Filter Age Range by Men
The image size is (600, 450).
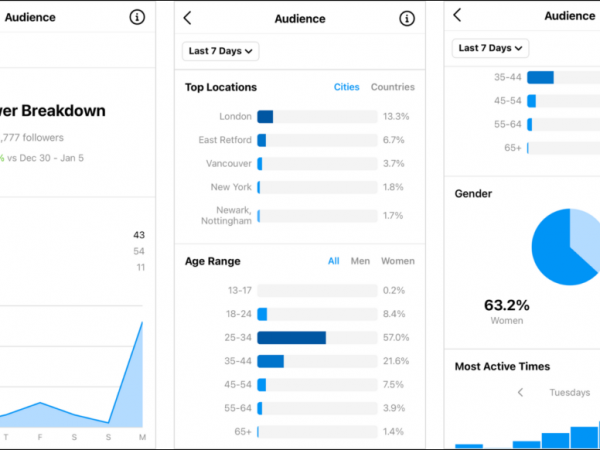(x=360, y=261)
